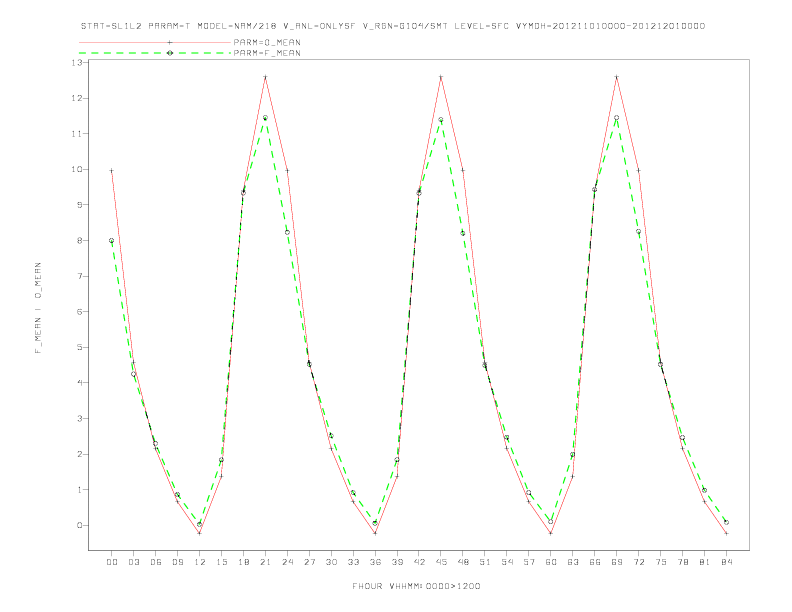The image size is (792, 612).
Task: Click the V_ANL=ONLYSF title text
Action: tap(320, 26)
